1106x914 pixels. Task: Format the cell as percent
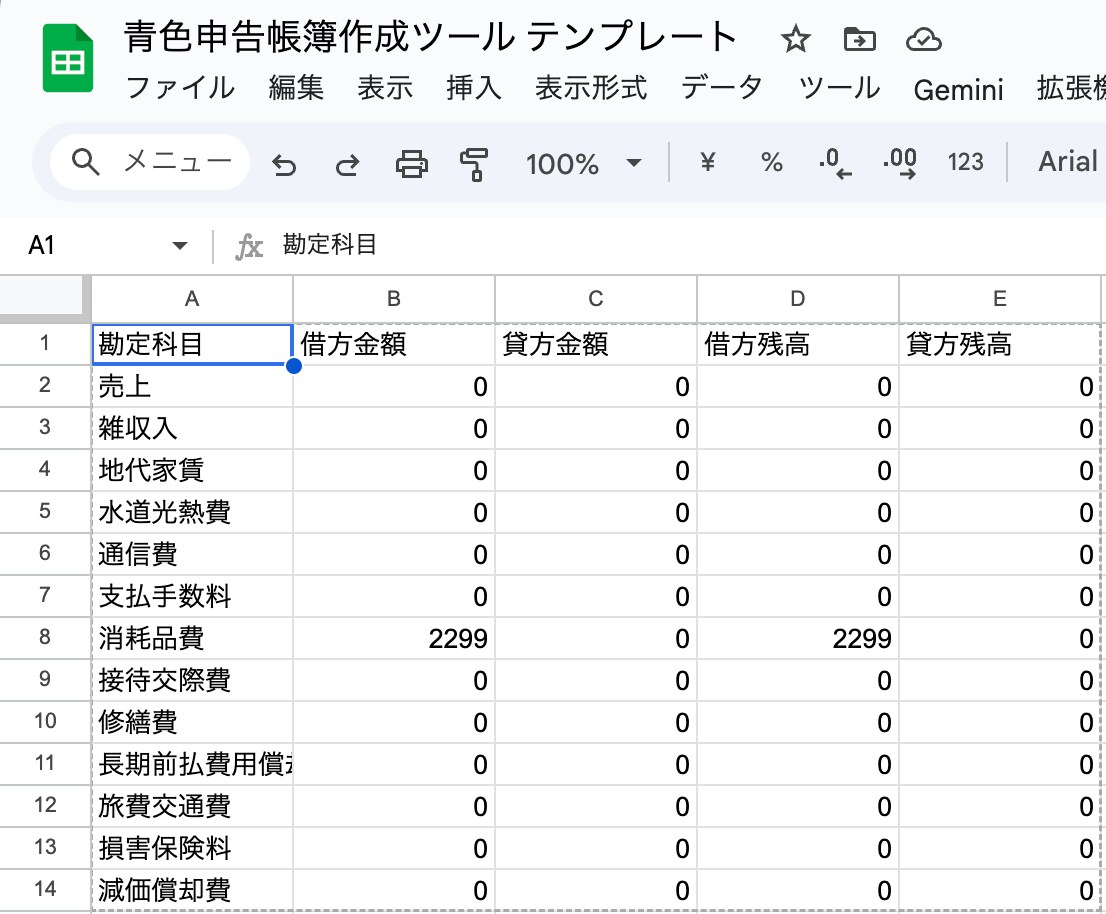point(772,162)
